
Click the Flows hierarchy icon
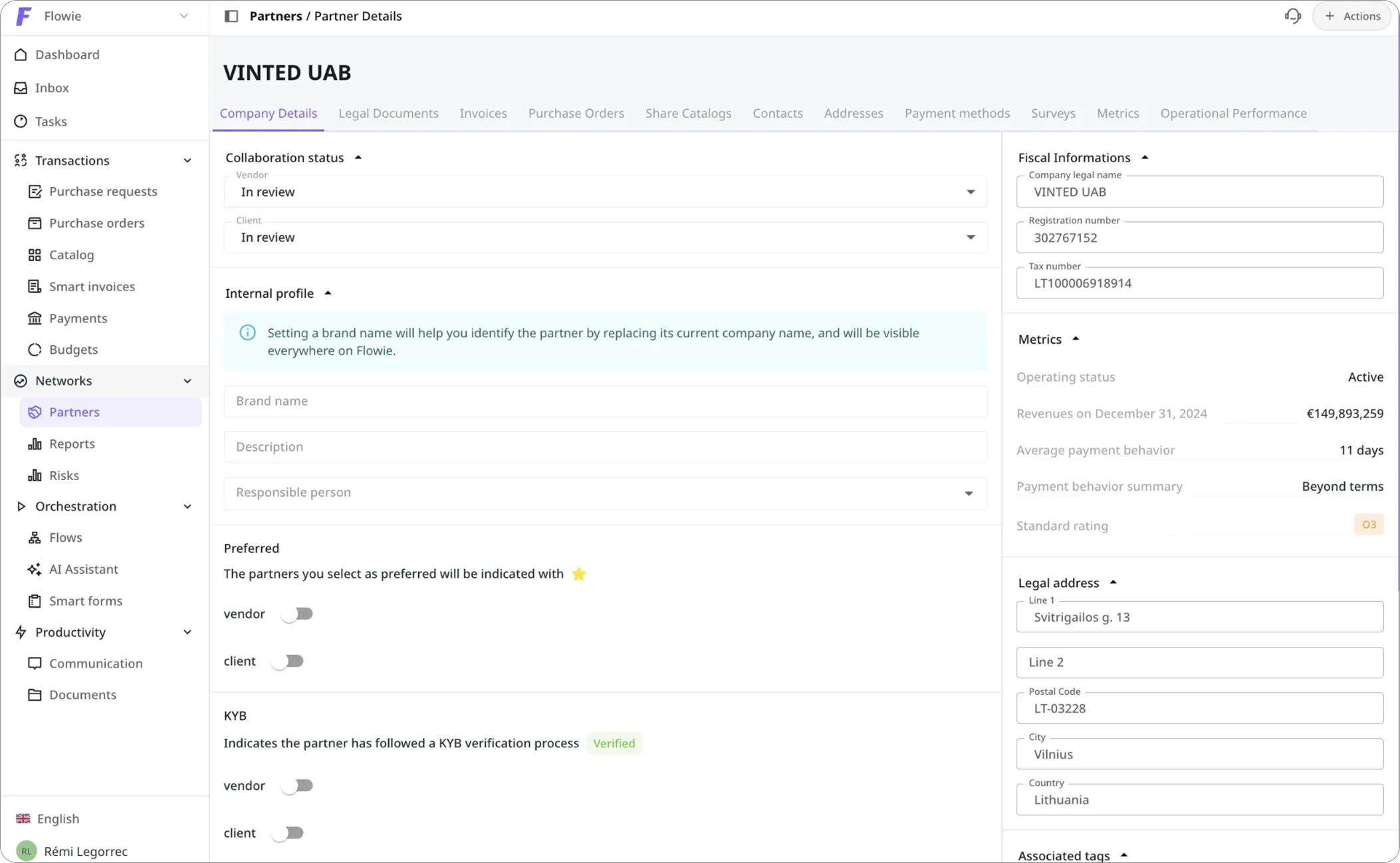coord(35,538)
